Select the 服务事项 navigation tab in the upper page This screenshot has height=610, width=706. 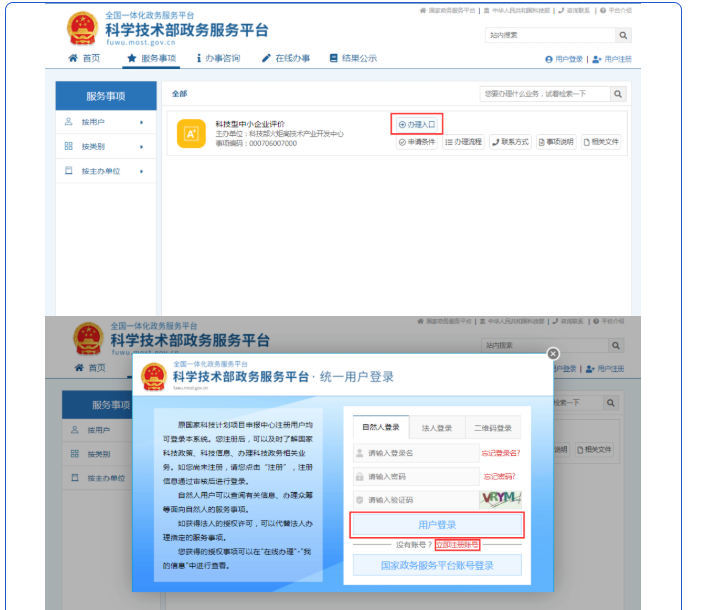tap(151, 58)
